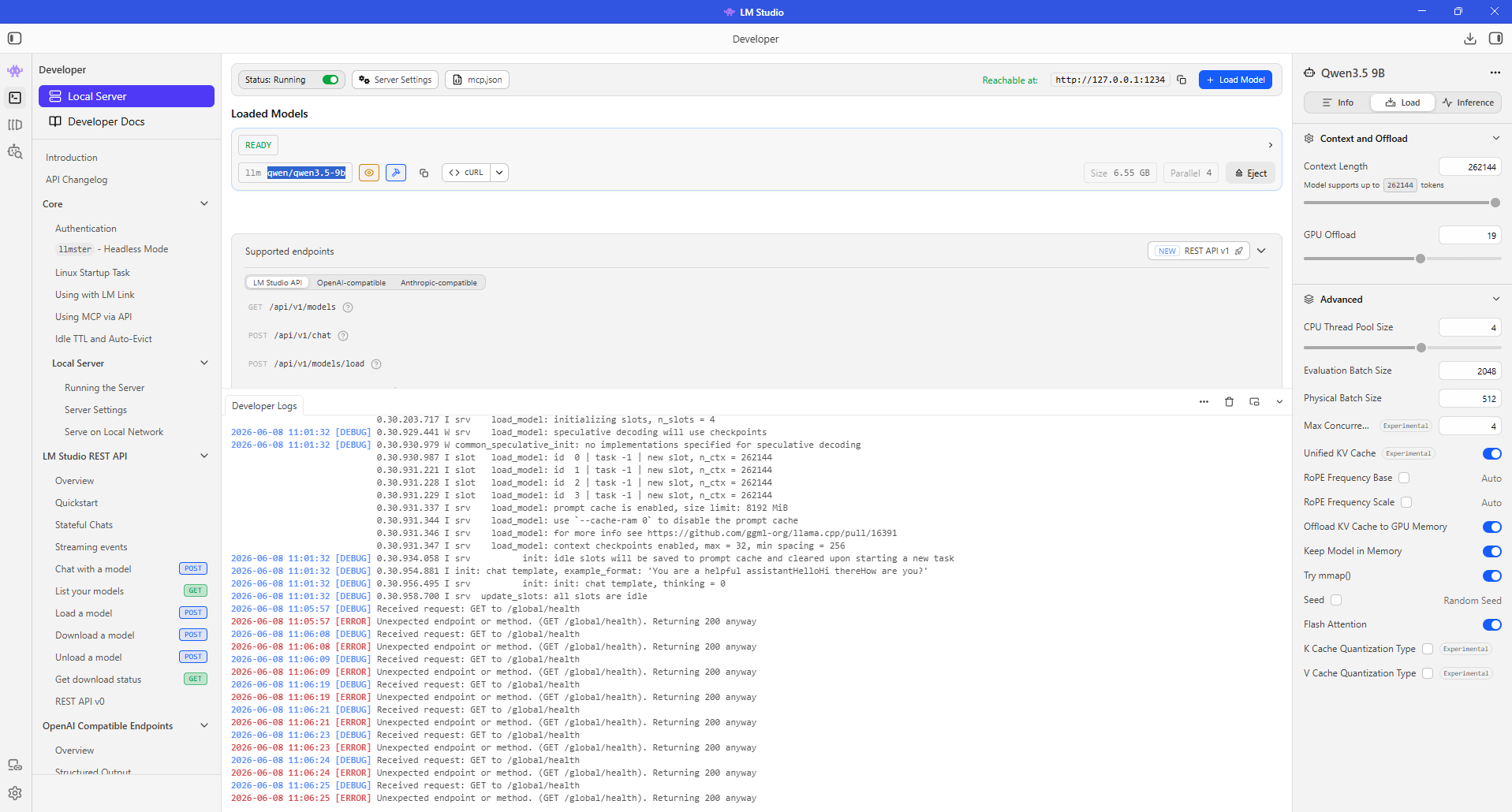This screenshot has width=1512, height=812.
Task: Toggle the right sidebar panel icon
Action: 1495,39
